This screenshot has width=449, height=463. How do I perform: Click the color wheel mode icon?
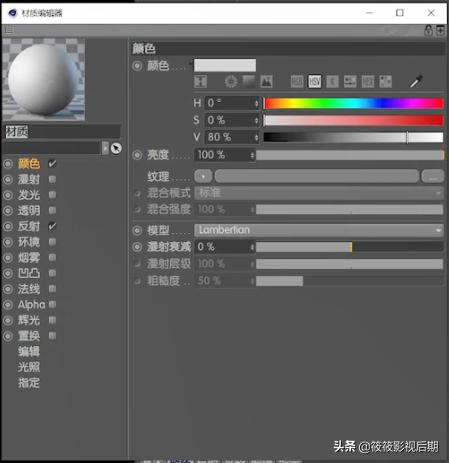point(231,81)
